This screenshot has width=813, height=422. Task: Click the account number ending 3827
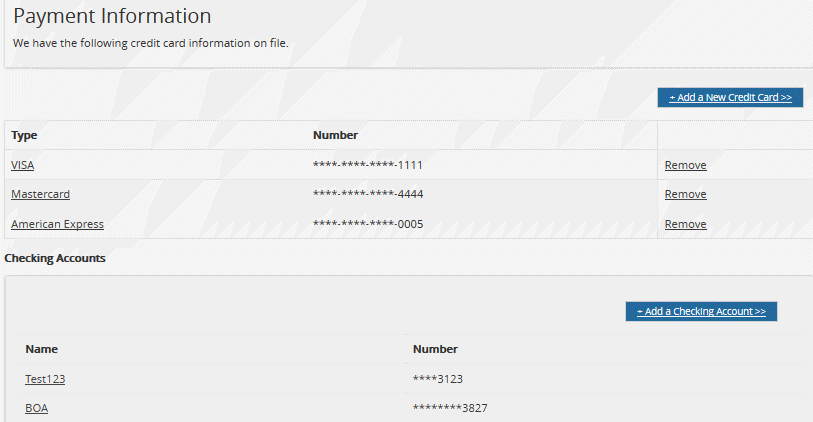coord(450,408)
